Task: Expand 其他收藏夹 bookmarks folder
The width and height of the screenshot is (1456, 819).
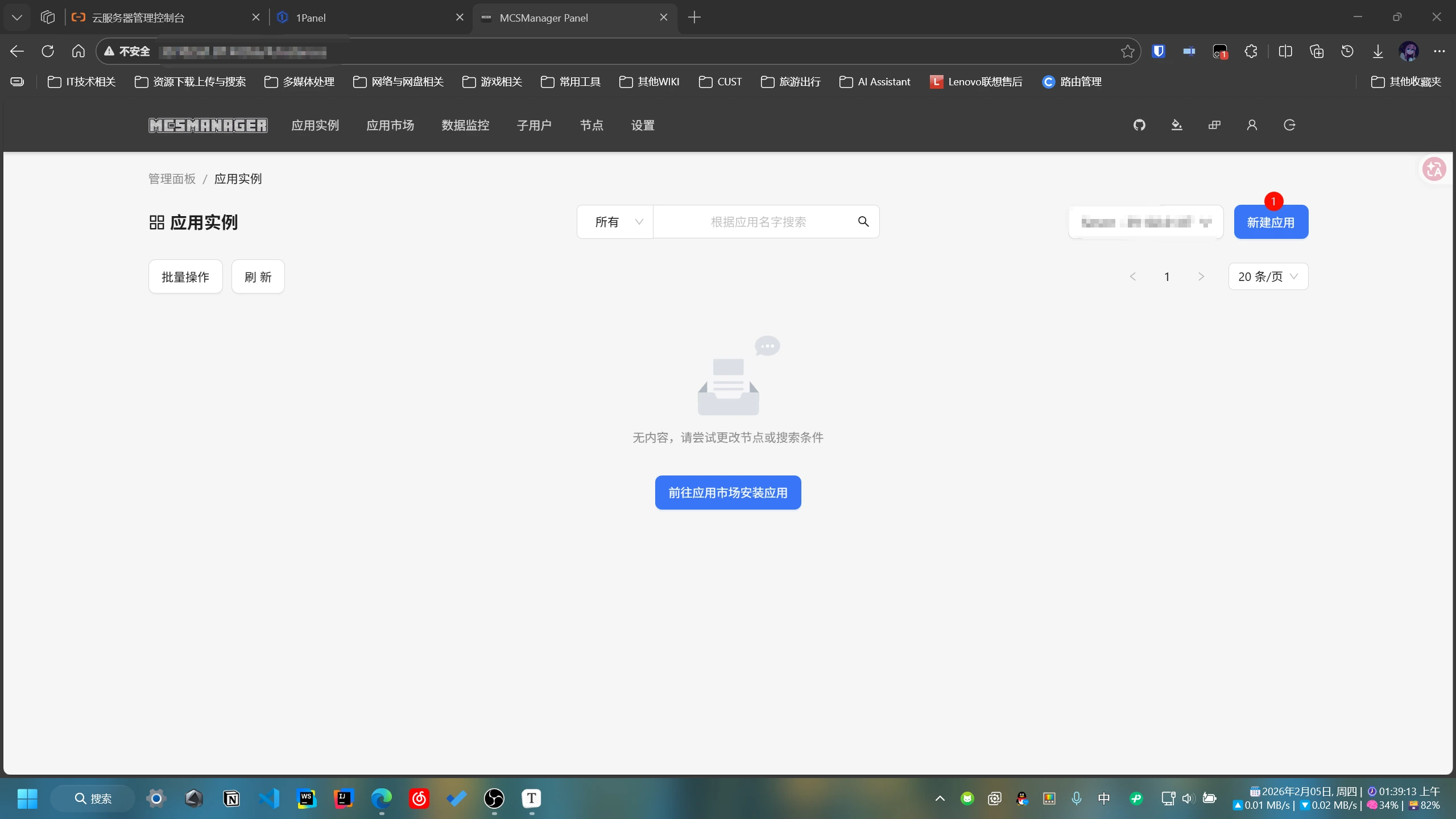Action: pos(1406,82)
